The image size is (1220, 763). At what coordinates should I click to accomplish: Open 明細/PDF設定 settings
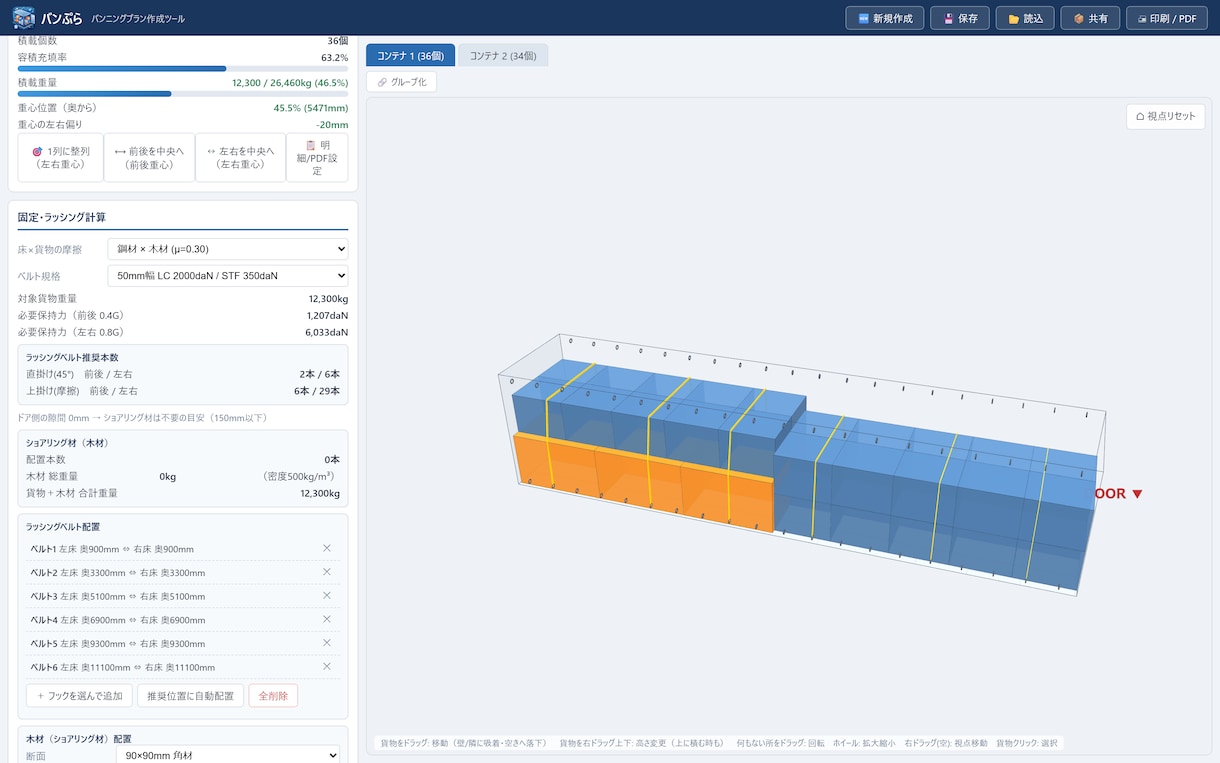(317, 158)
